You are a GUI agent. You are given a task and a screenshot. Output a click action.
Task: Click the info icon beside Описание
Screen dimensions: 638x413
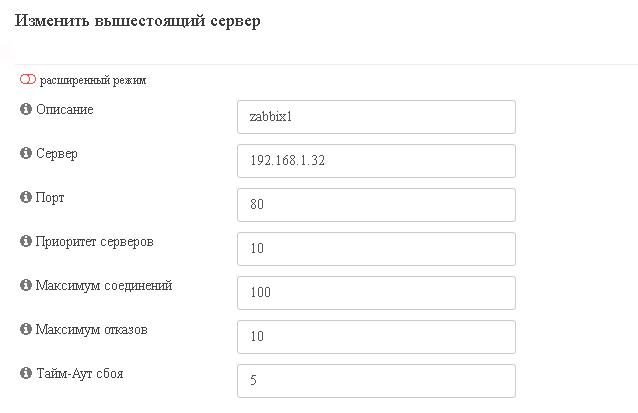(x=26, y=109)
